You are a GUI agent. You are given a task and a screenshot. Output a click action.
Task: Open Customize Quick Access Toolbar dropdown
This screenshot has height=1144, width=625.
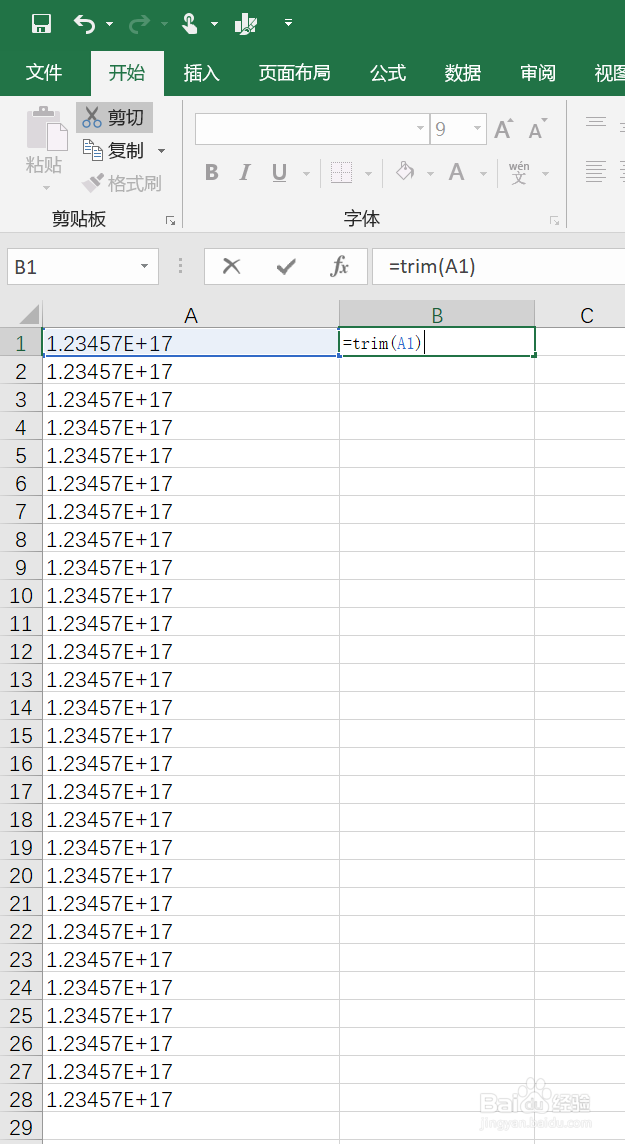click(x=288, y=23)
